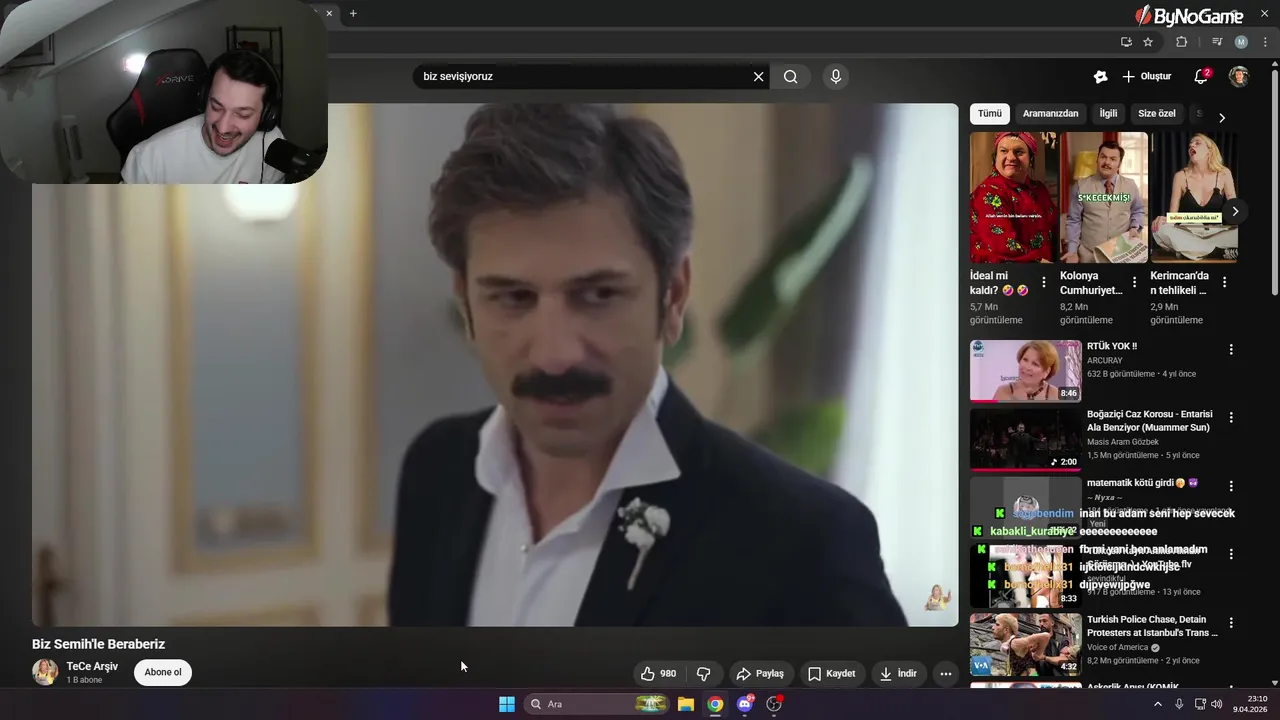Click the video player area

(x=495, y=365)
